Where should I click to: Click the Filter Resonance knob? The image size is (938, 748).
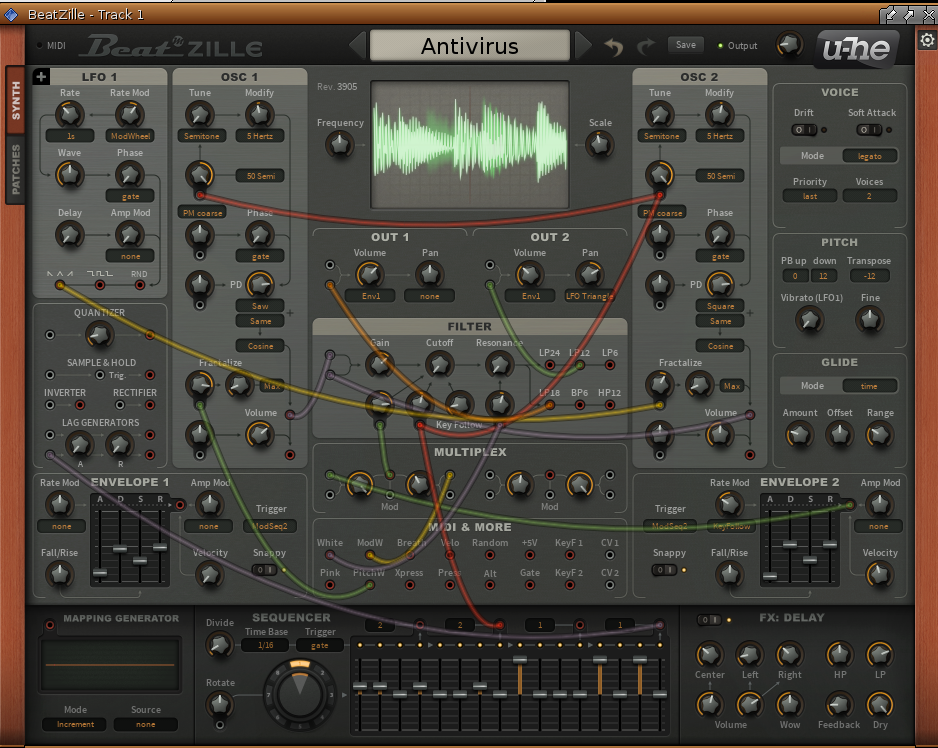click(x=499, y=364)
